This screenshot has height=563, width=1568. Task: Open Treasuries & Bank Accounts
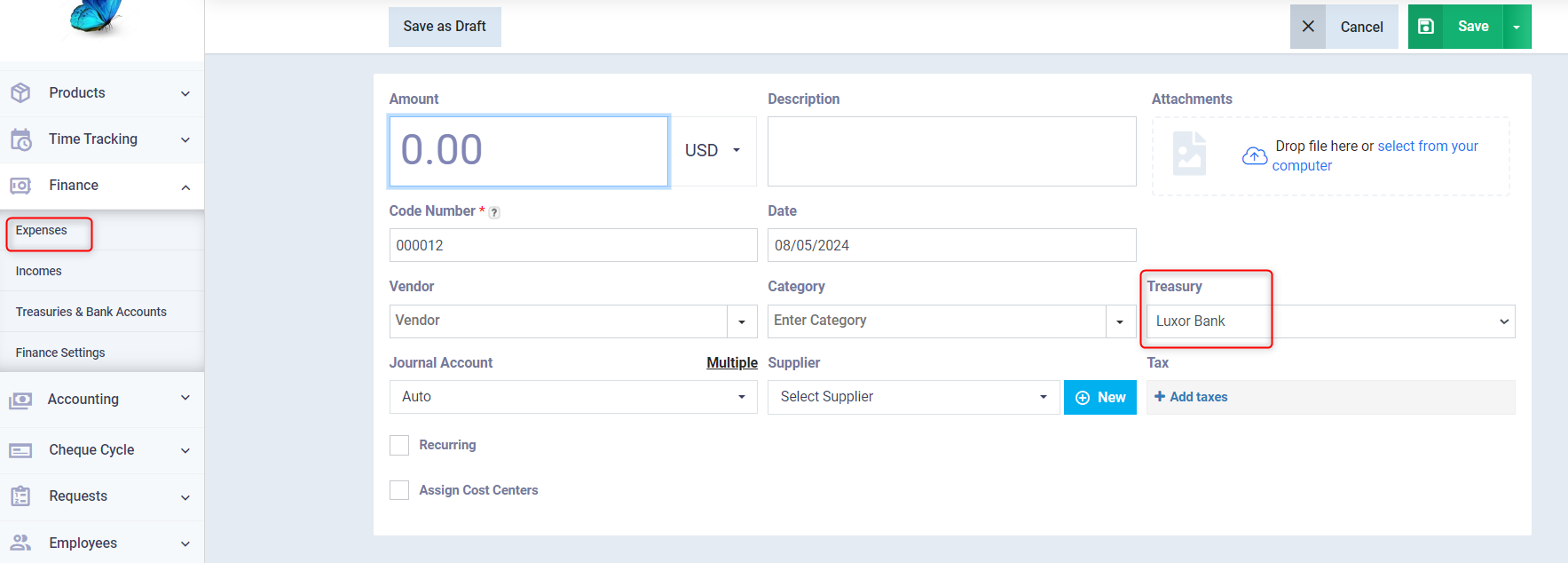click(102, 312)
